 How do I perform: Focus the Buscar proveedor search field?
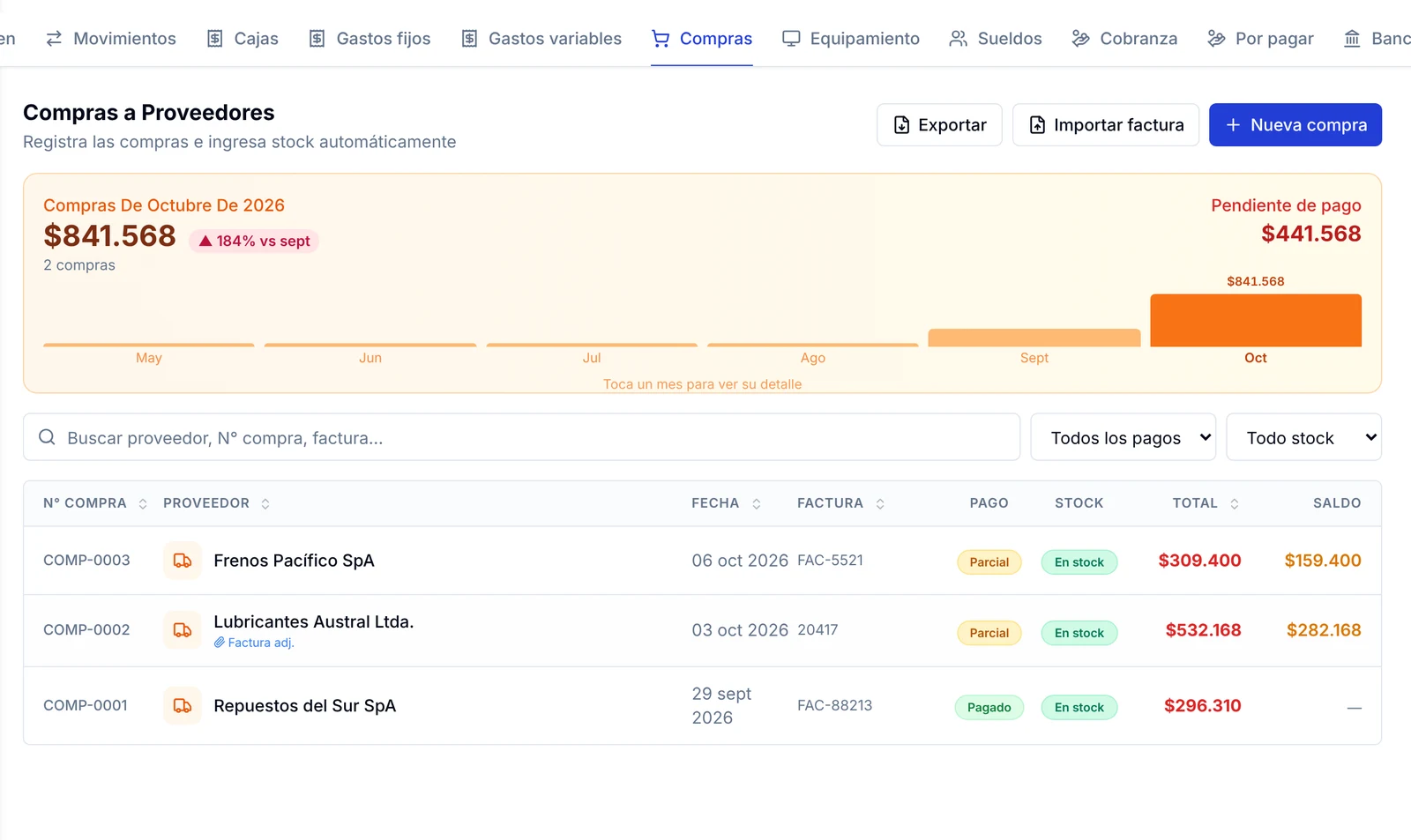(x=521, y=437)
